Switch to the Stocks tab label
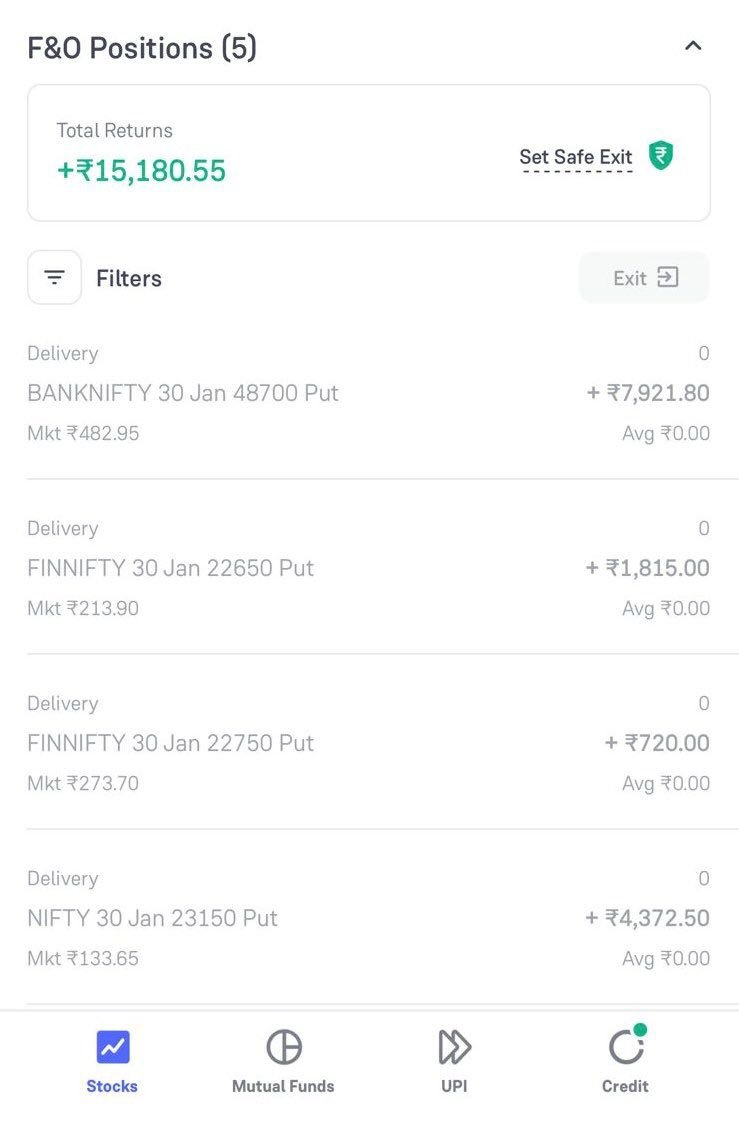The image size is (739, 1137). (x=112, y=1086)
